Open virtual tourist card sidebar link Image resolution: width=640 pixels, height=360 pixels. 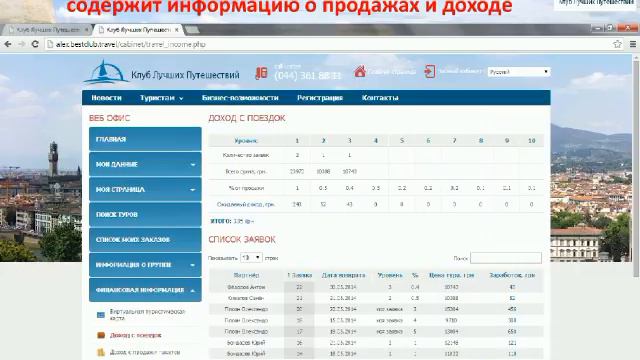[x=147, y=315]
